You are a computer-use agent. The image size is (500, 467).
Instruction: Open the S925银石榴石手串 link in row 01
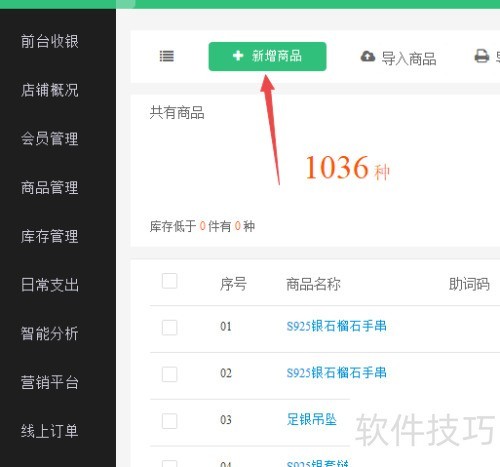click(336, 326)
